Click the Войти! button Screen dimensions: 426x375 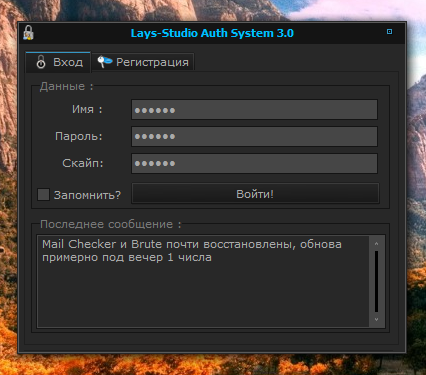(x=255, y=193)
